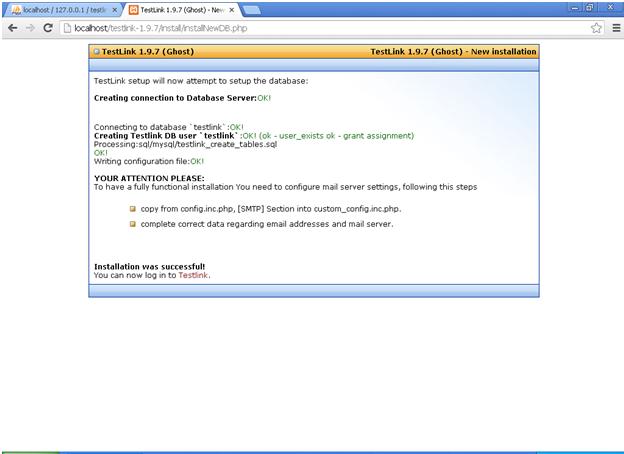Click 'Processing:sql/mysql/testlink_create_tables.sql' line

(x=185, y=144)
